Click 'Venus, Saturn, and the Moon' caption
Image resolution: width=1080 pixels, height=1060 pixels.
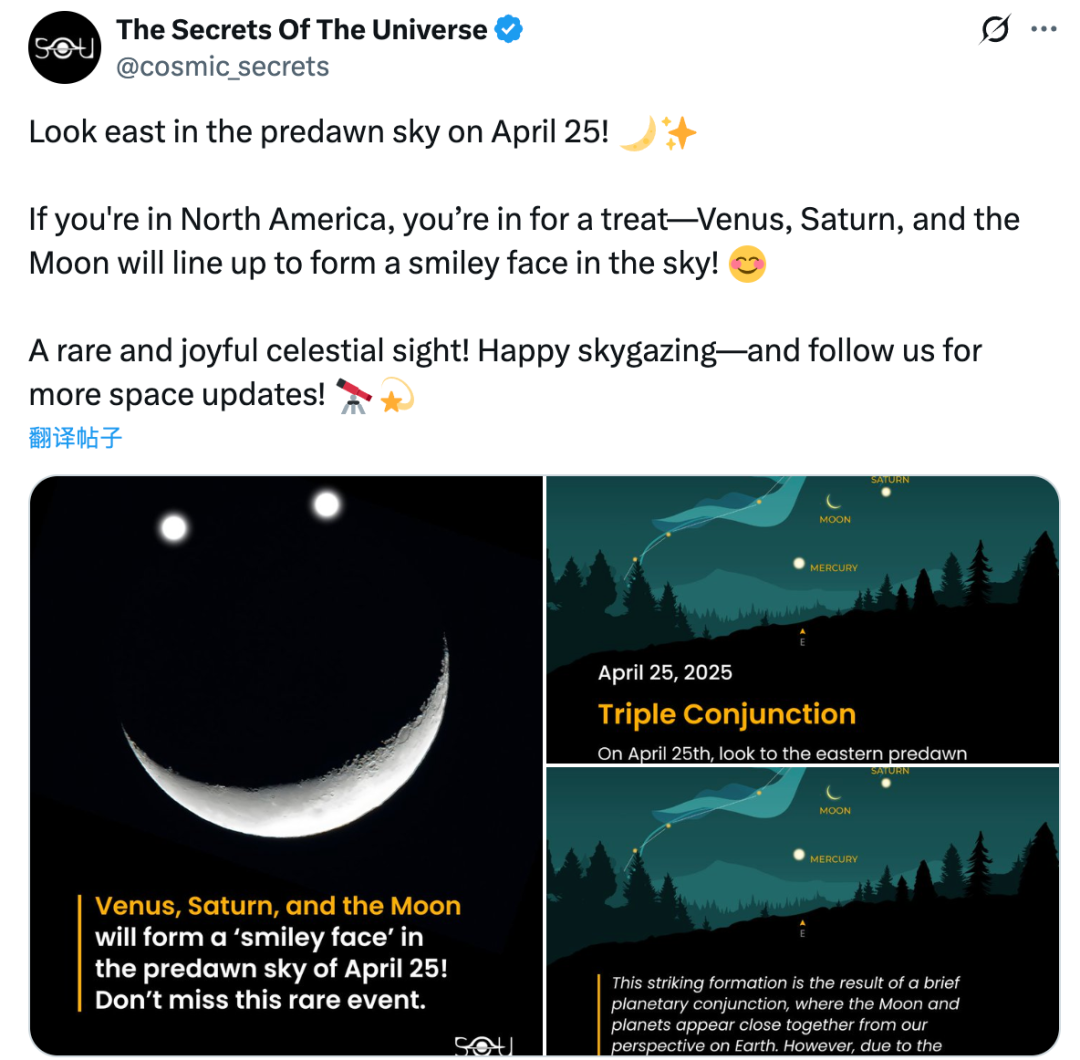click(x=278, y=906)
